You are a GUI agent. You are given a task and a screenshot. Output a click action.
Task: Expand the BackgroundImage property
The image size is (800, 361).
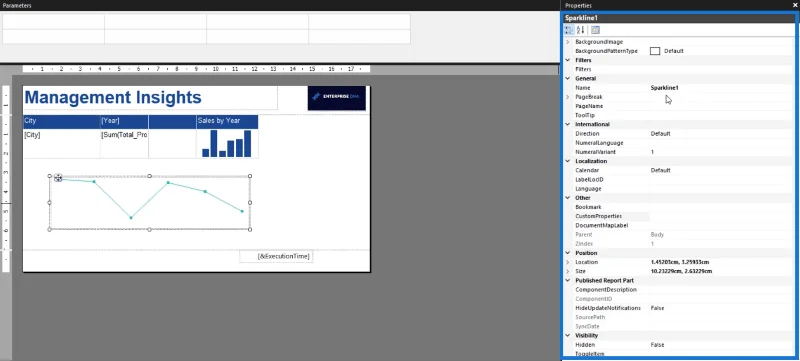tap(567, 42)
